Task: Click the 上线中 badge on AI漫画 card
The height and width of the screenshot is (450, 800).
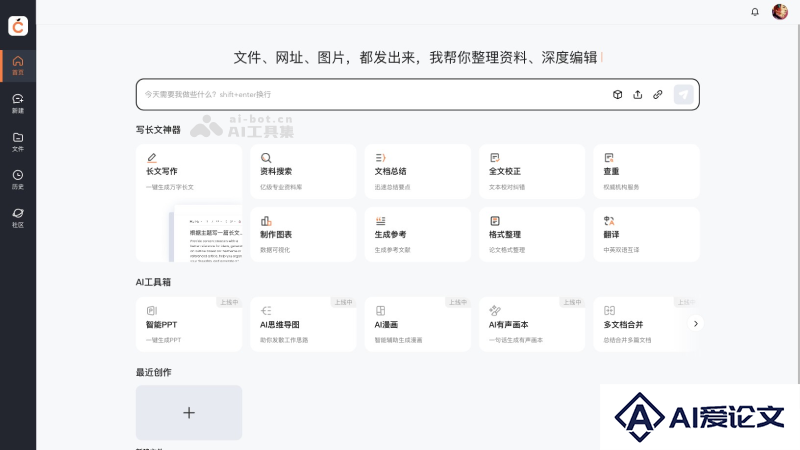Action: point(458,302)
